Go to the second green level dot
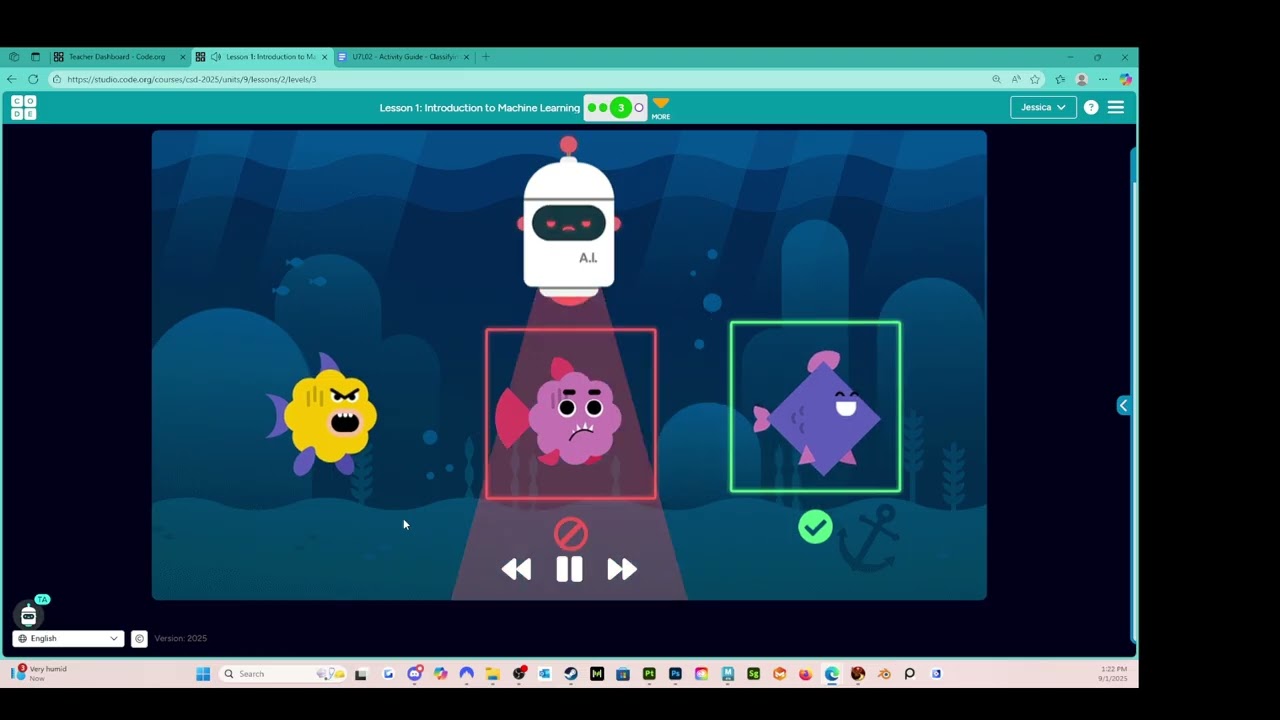The height and width of the screenshot is (720, 1280). click(604, 108)
